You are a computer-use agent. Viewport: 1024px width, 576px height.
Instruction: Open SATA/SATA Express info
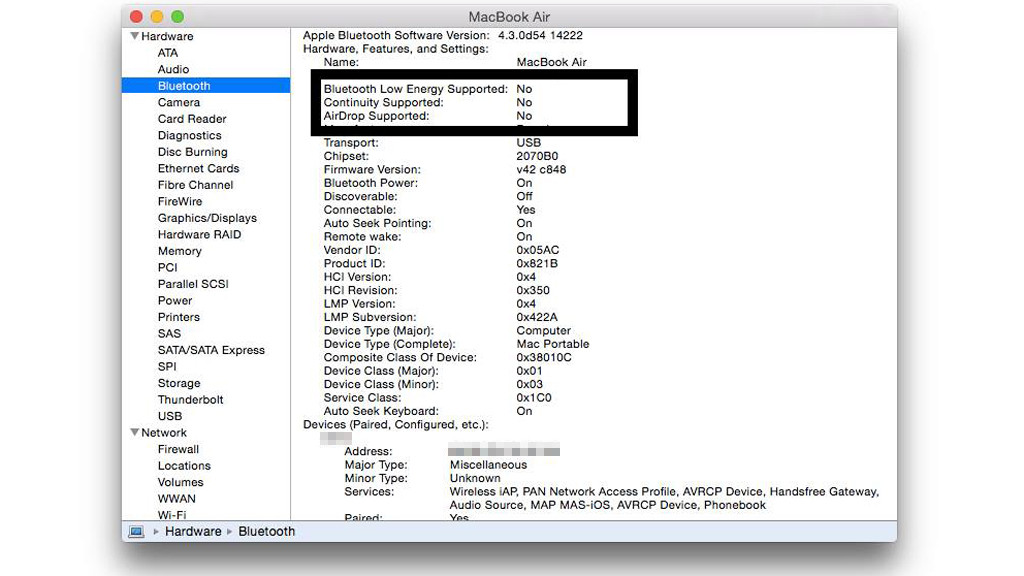point(212,350)
